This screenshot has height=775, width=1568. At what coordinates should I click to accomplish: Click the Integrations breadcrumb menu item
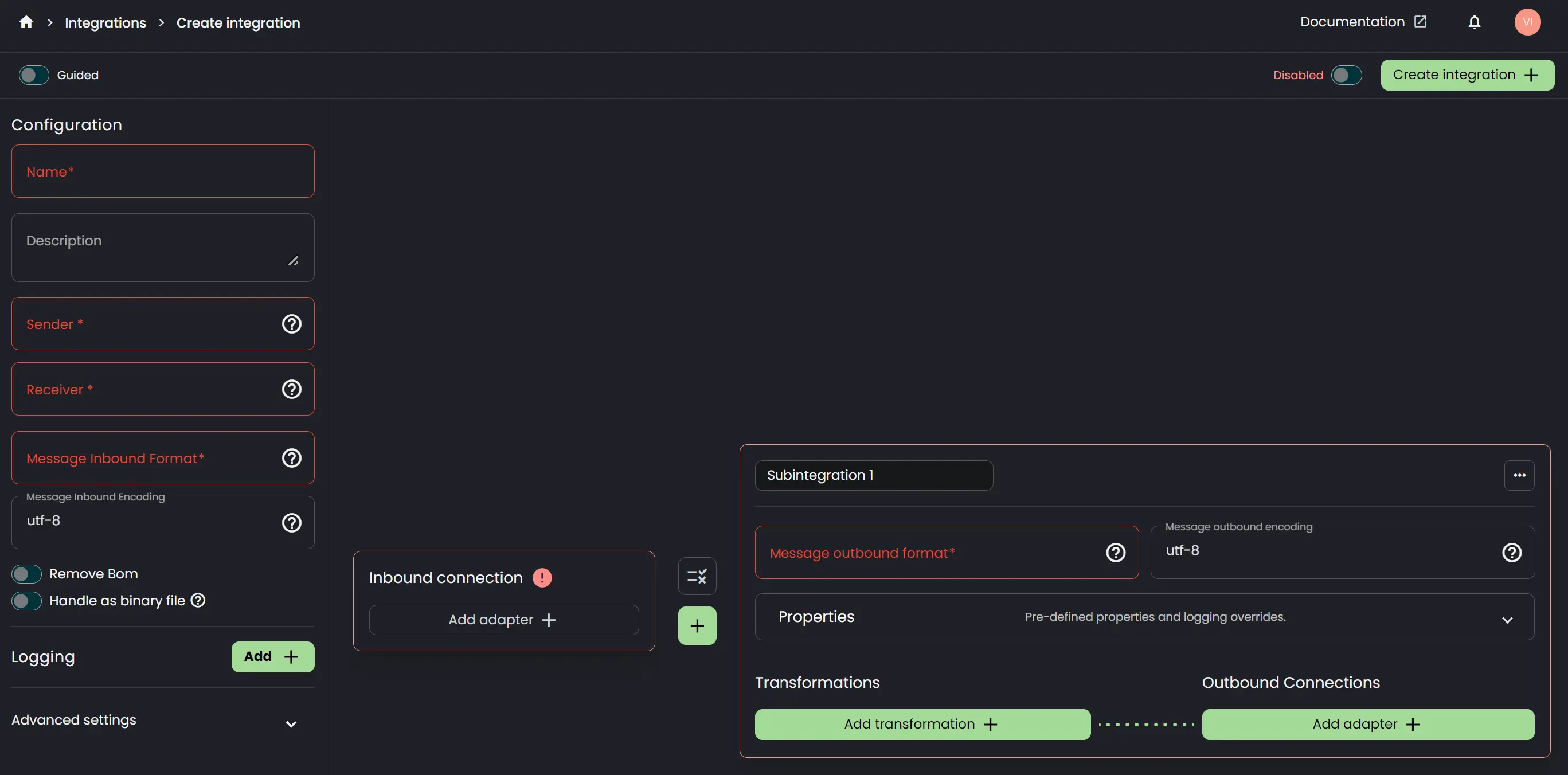point(105,22)
